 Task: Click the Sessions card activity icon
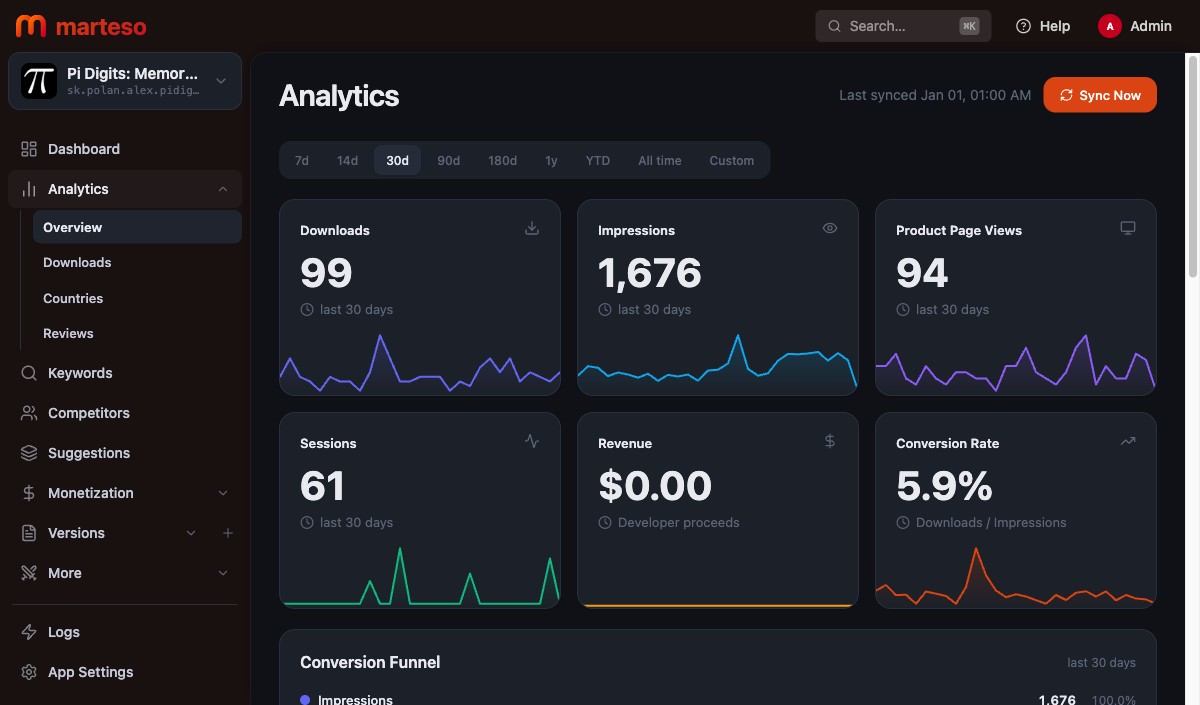(532, 441)
